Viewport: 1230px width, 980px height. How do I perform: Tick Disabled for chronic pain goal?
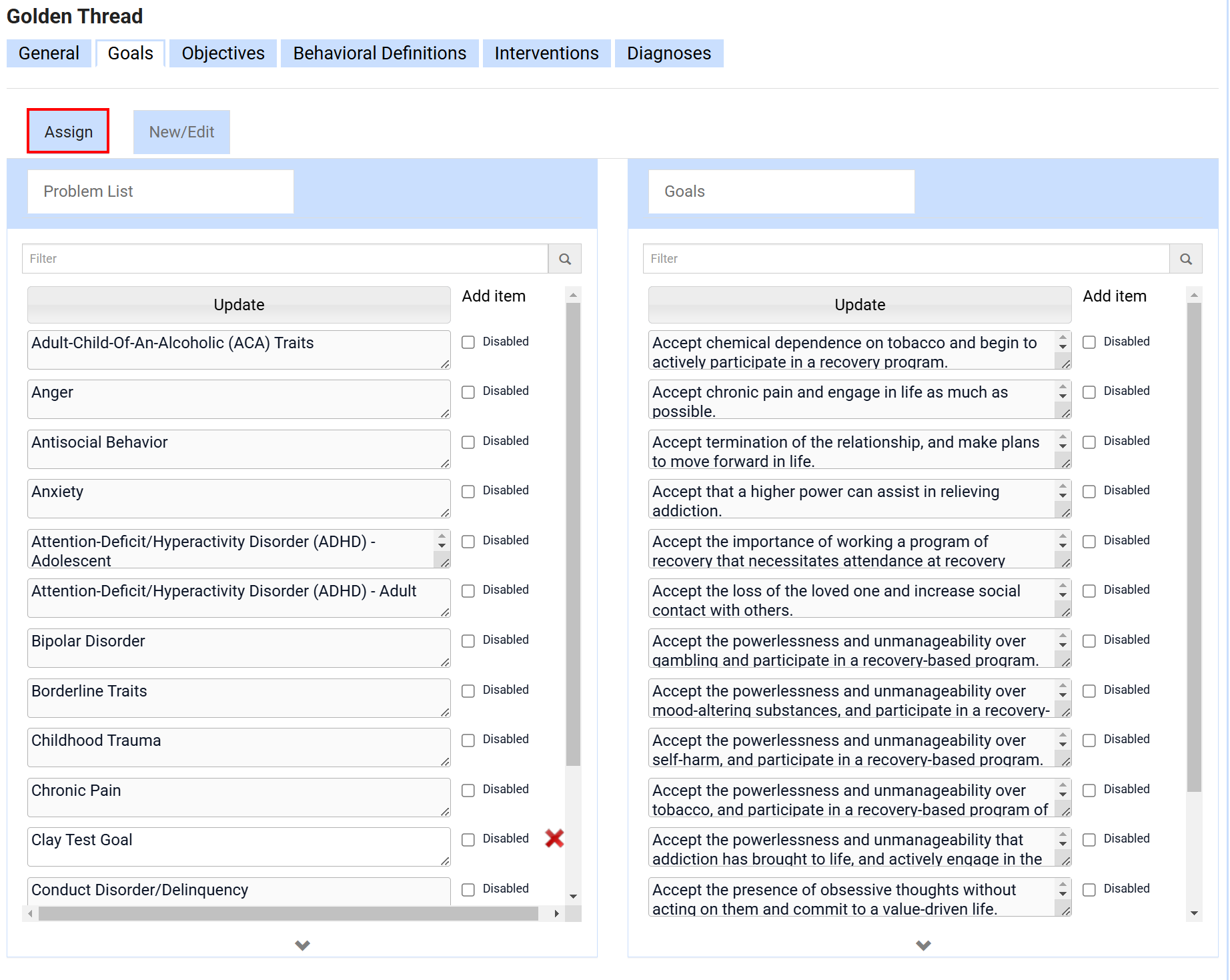pos(1089,392)
